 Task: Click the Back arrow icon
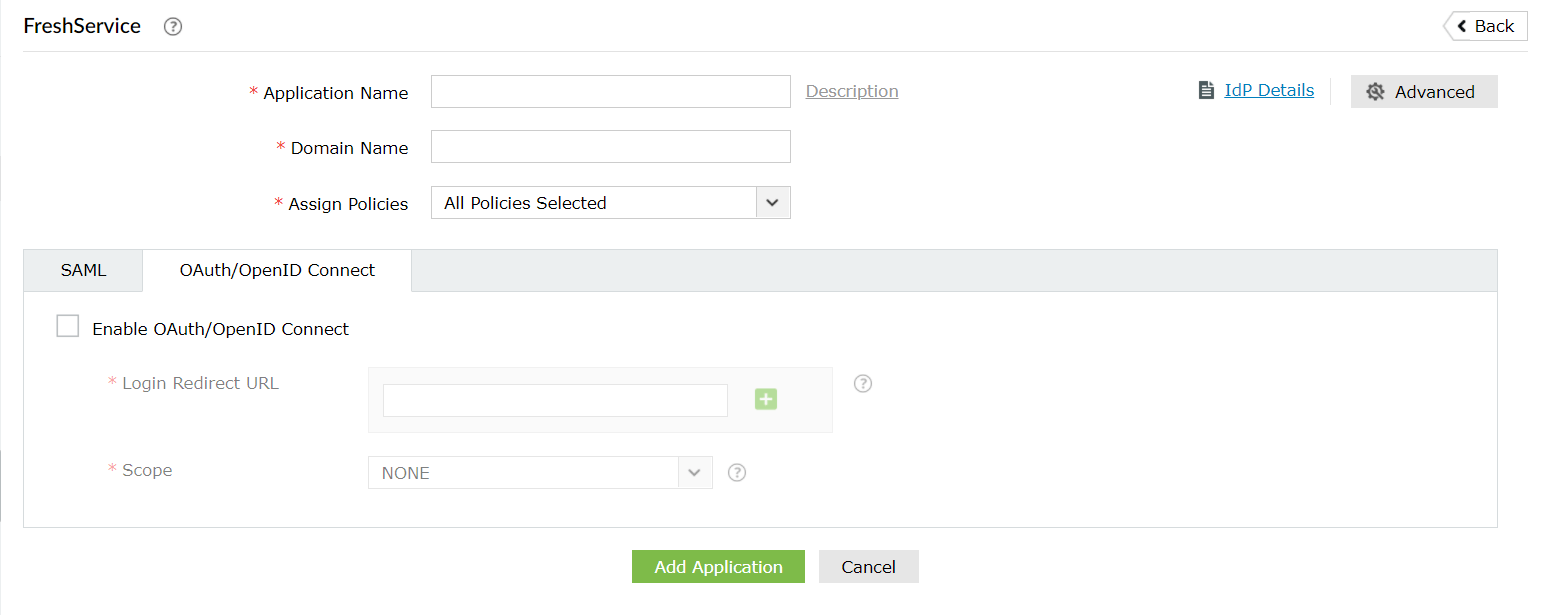point(1462,26)
